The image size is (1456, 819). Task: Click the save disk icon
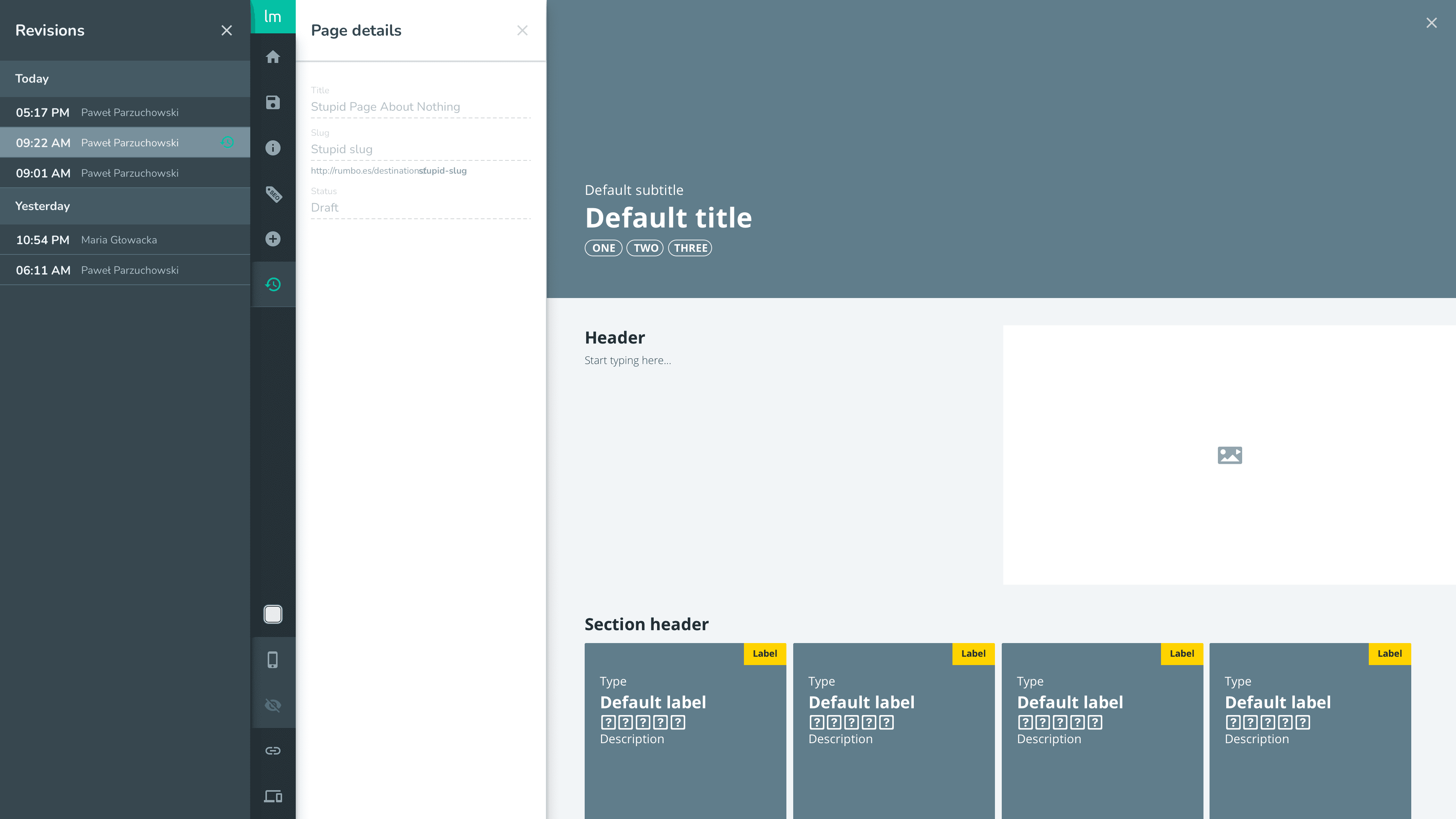click(x=273, y=102)
